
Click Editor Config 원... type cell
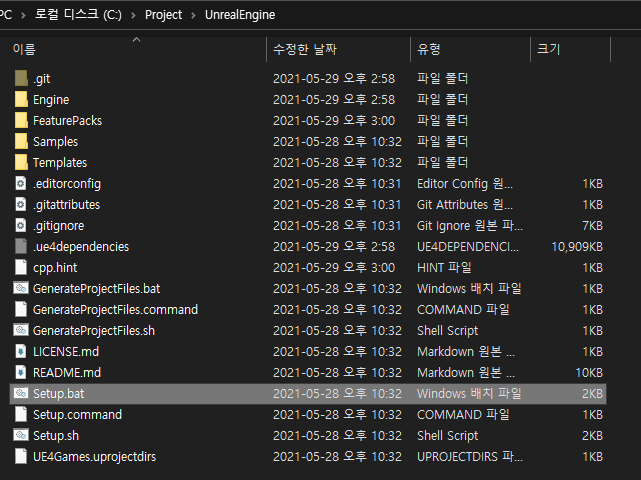coord(465,184)
